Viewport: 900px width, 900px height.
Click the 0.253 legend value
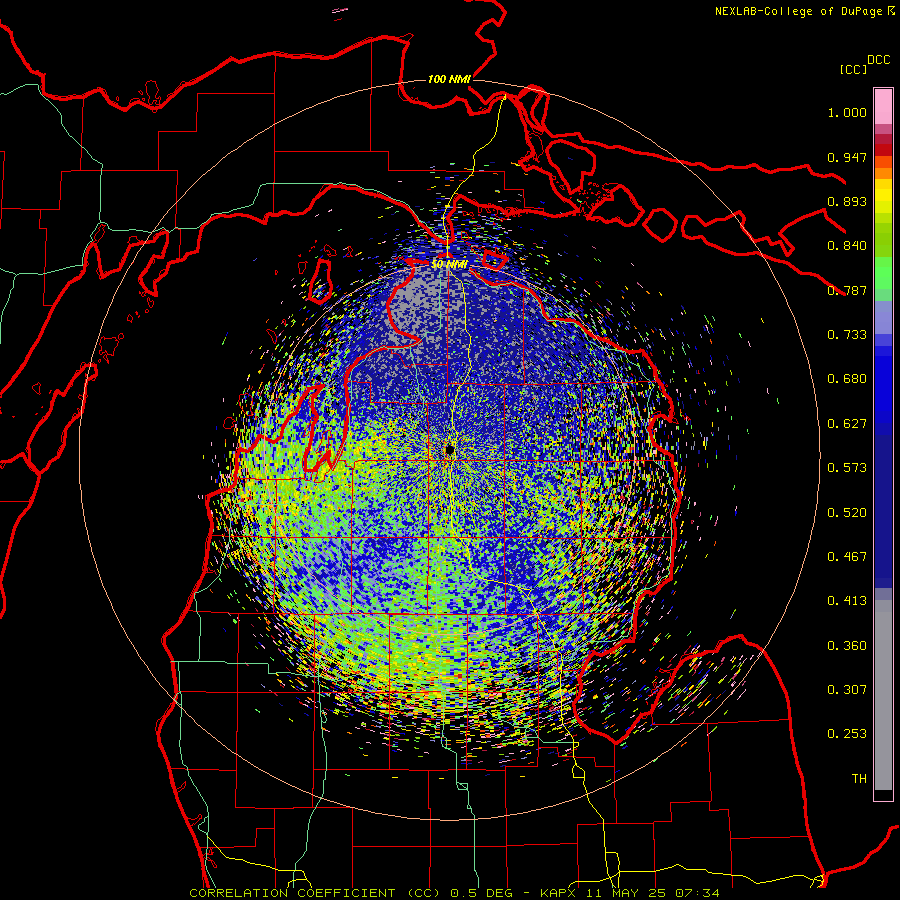[847, 734]
